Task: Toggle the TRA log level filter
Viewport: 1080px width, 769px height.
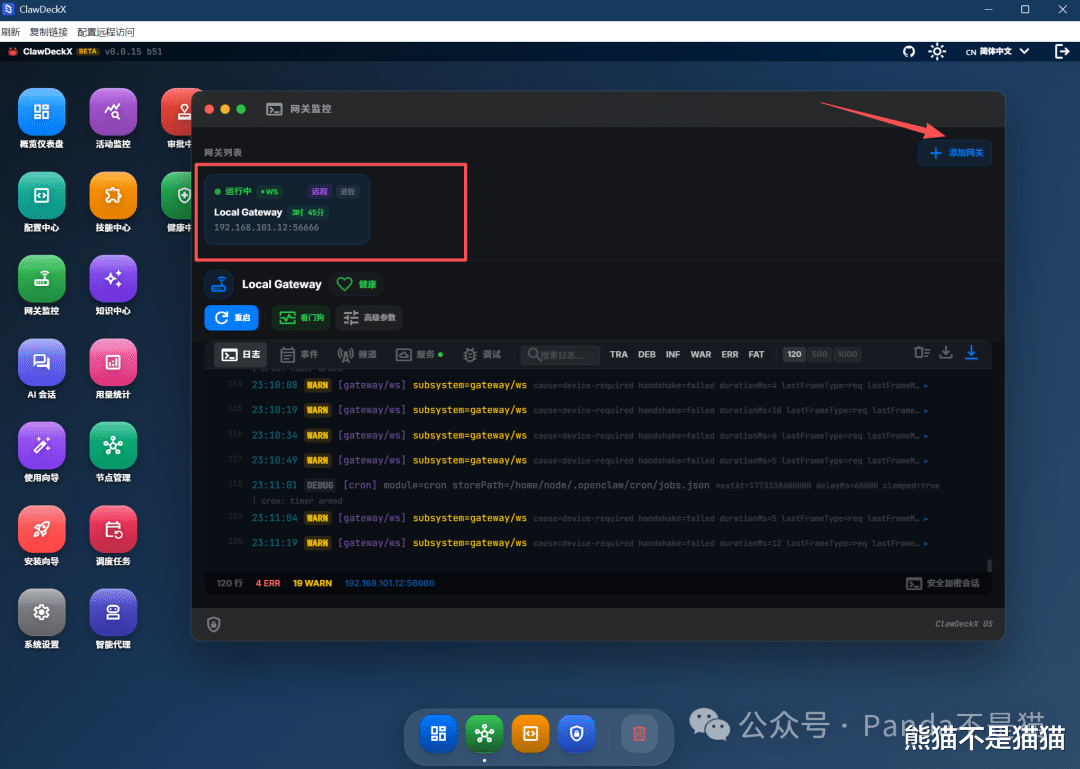Action: click(619, 355)
